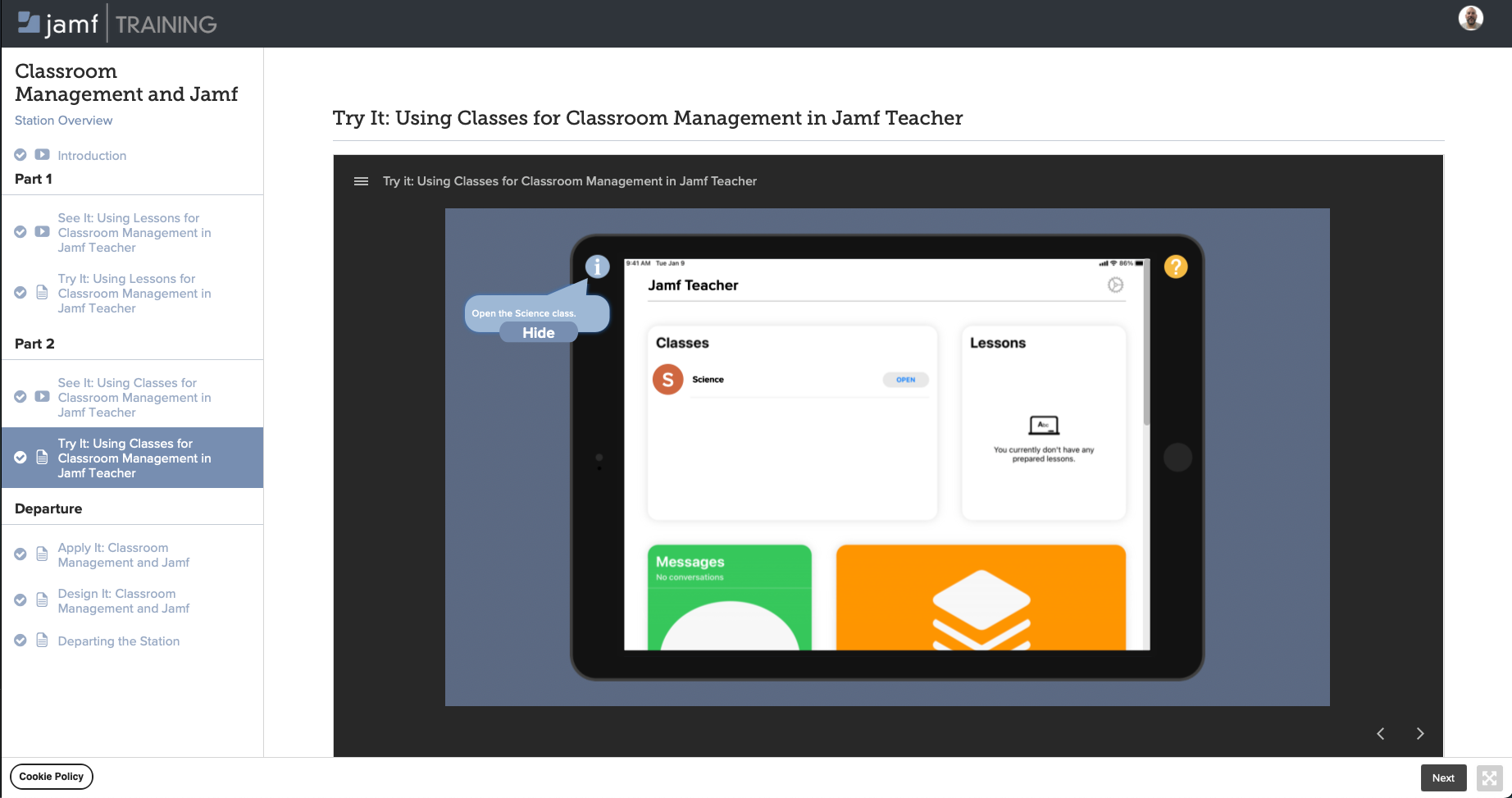Open the user profile avatar
This screenshot has height=798, width=1512.
(x=1471, y=18)
